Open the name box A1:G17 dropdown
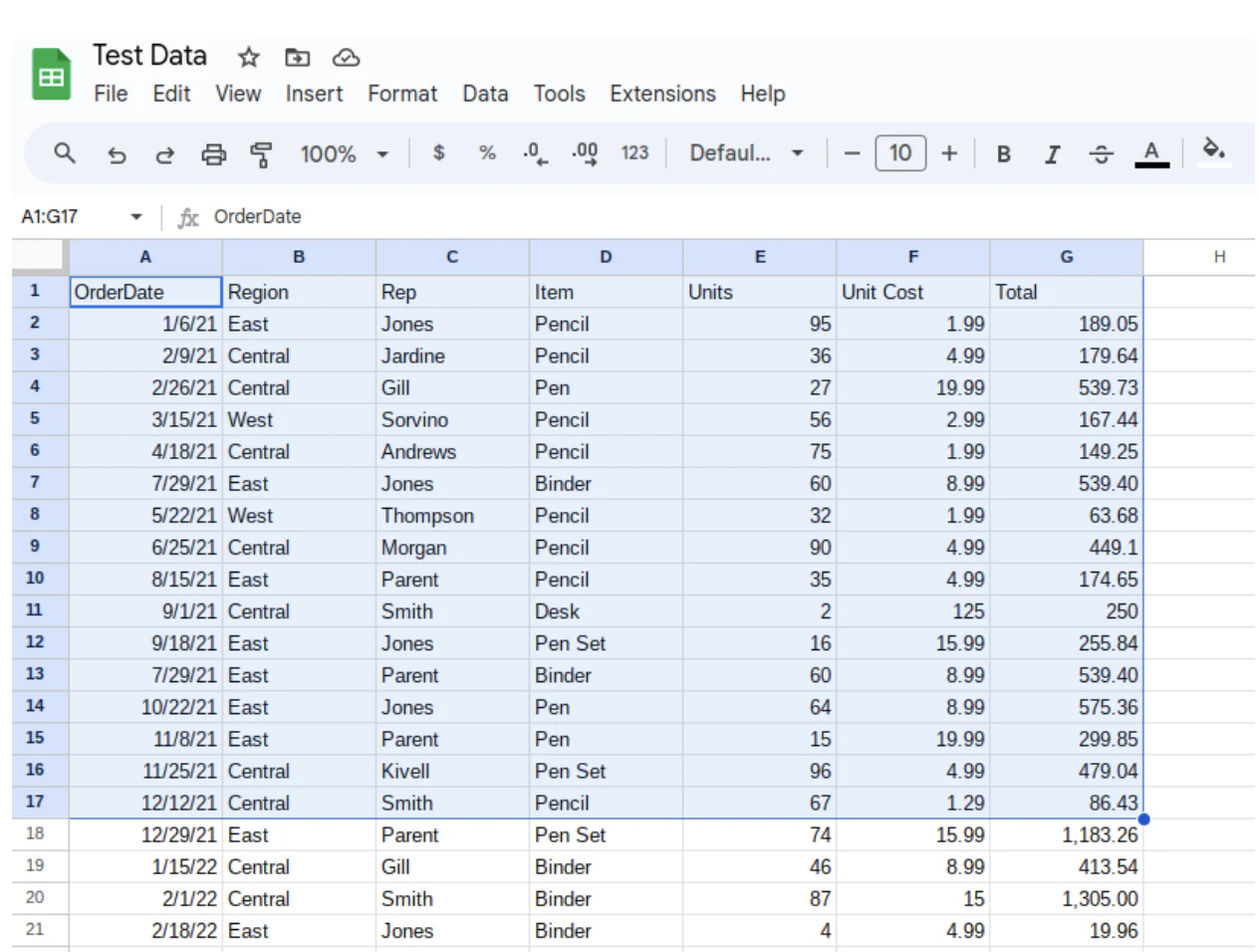The image size is (1259, 952). point(136,217)
